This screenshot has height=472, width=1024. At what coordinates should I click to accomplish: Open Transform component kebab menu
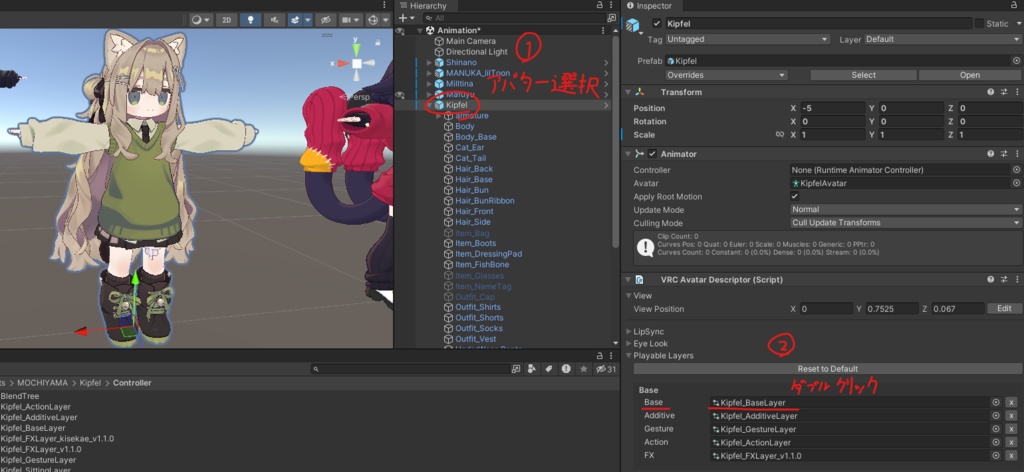point(1017,92)
